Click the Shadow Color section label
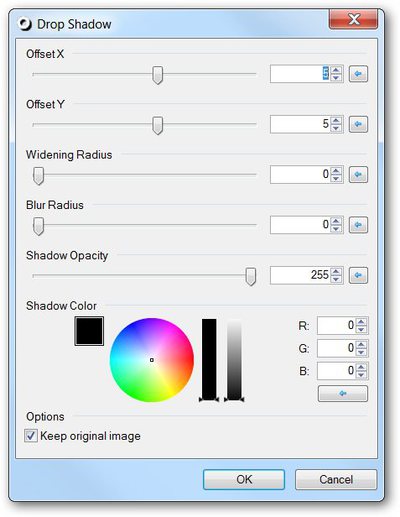Viewport: 400px width, 517px height. (61, 306)
